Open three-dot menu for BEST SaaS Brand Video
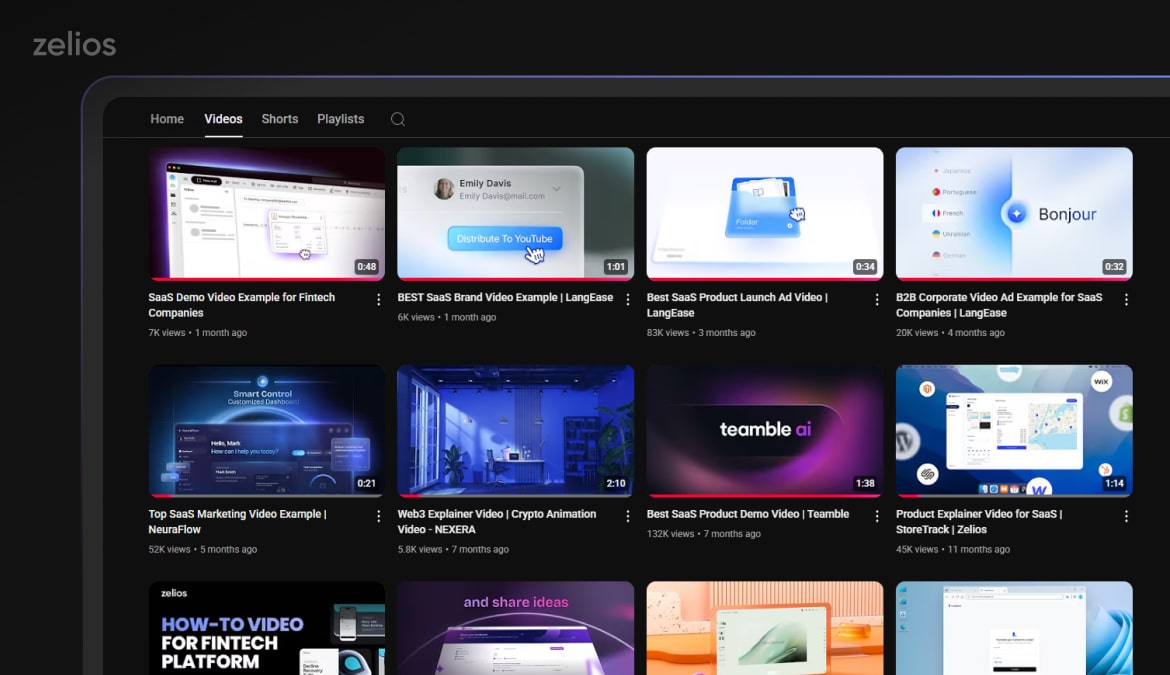 [x=628, y=299]
